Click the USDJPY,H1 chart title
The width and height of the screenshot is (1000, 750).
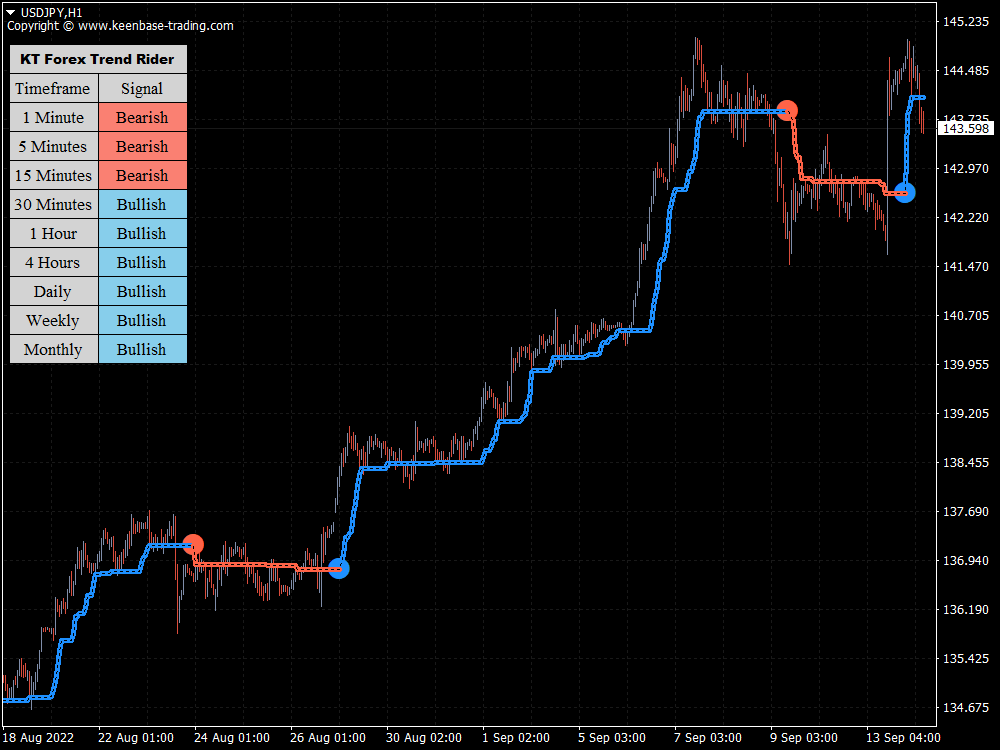click(51, 12)
